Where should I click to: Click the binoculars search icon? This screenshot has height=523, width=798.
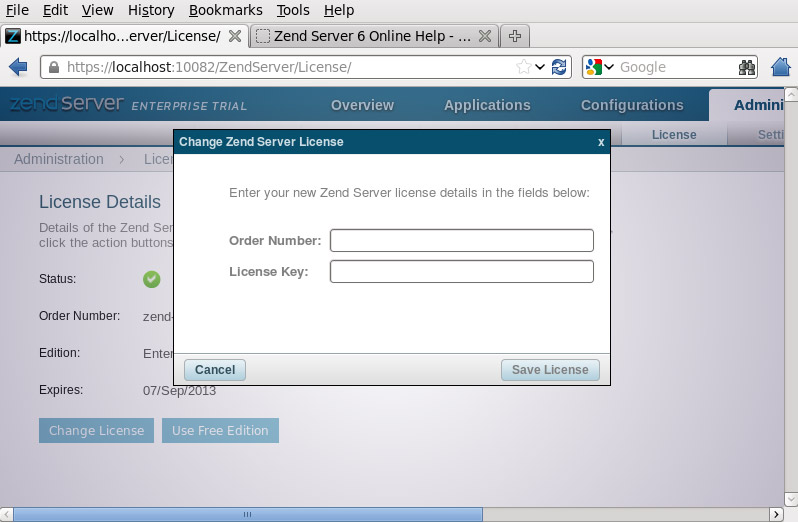747,67
